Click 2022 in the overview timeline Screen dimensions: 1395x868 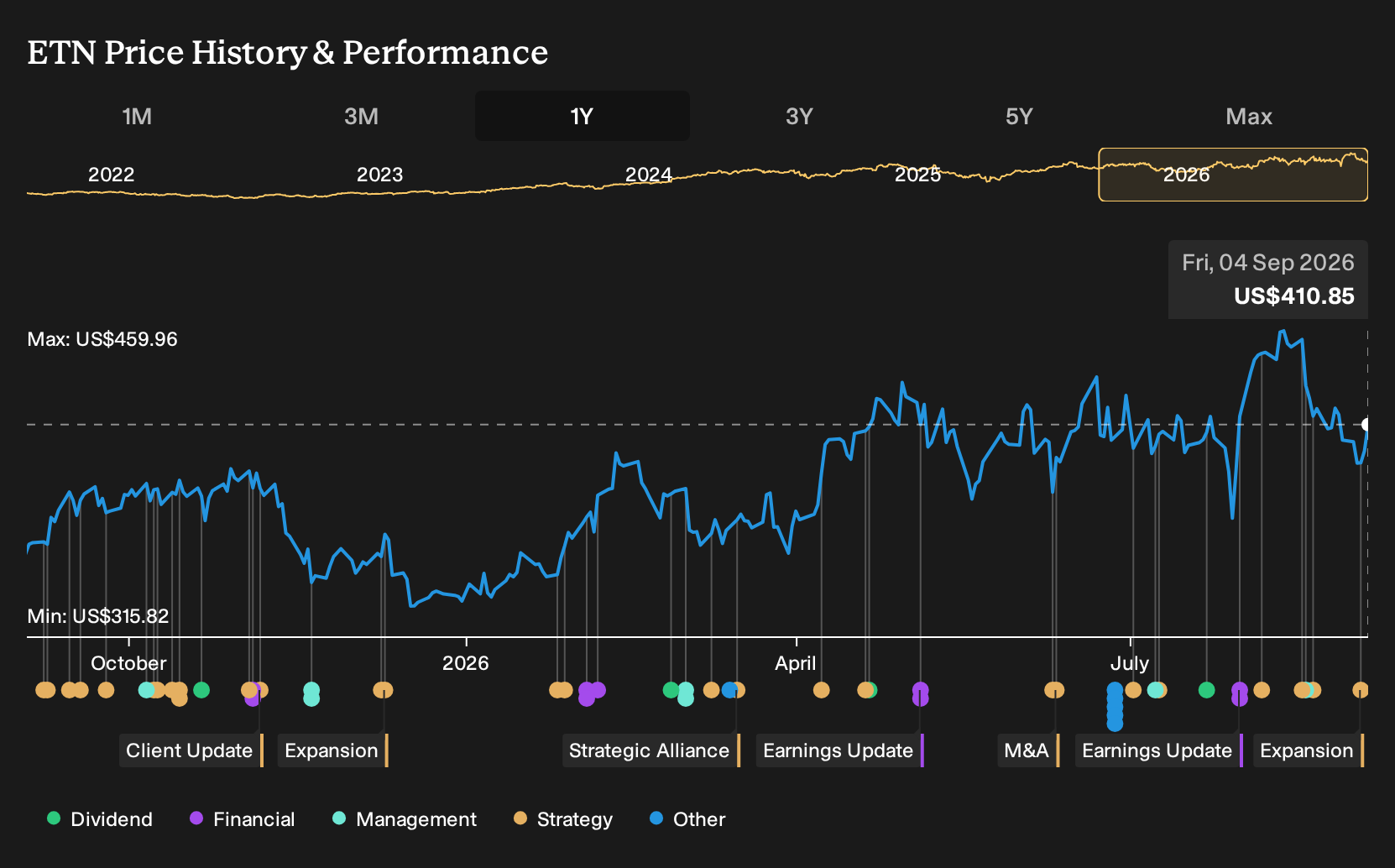coord(112,175)
